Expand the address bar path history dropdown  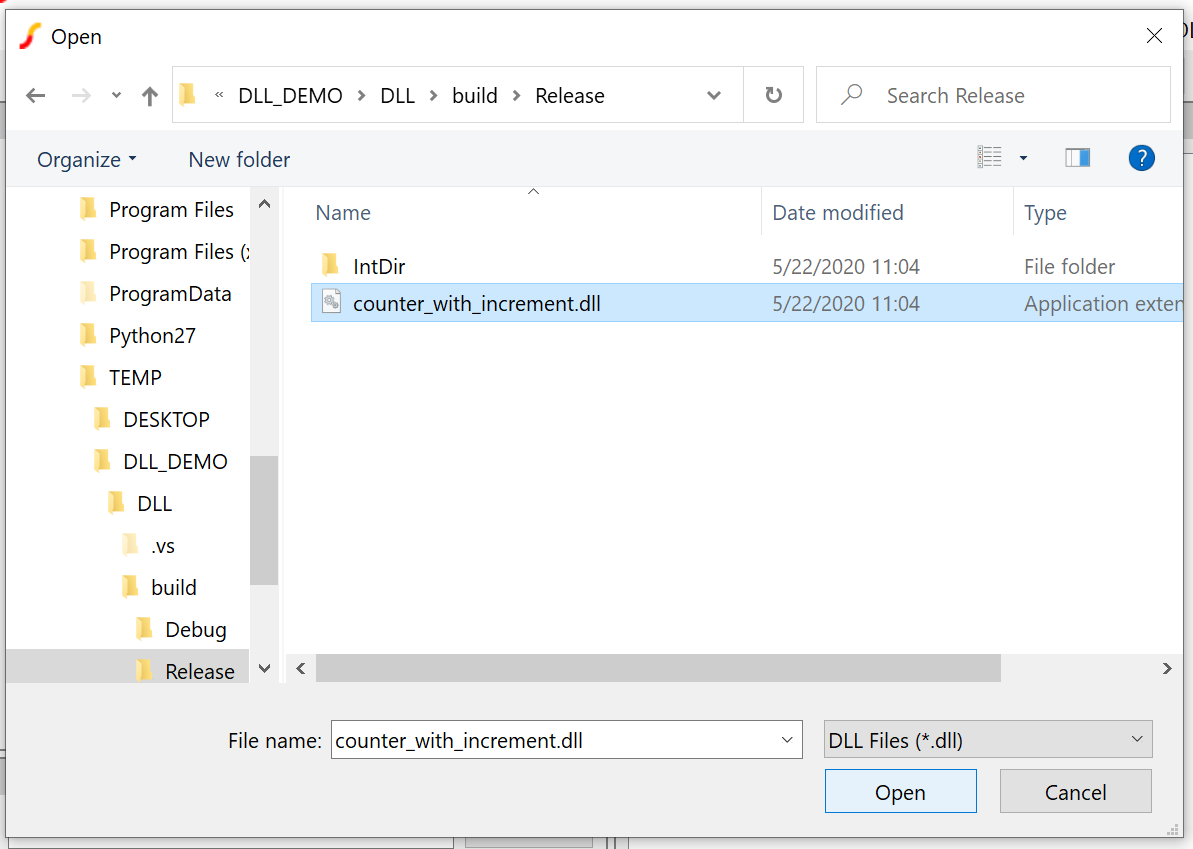coord(714,96)
